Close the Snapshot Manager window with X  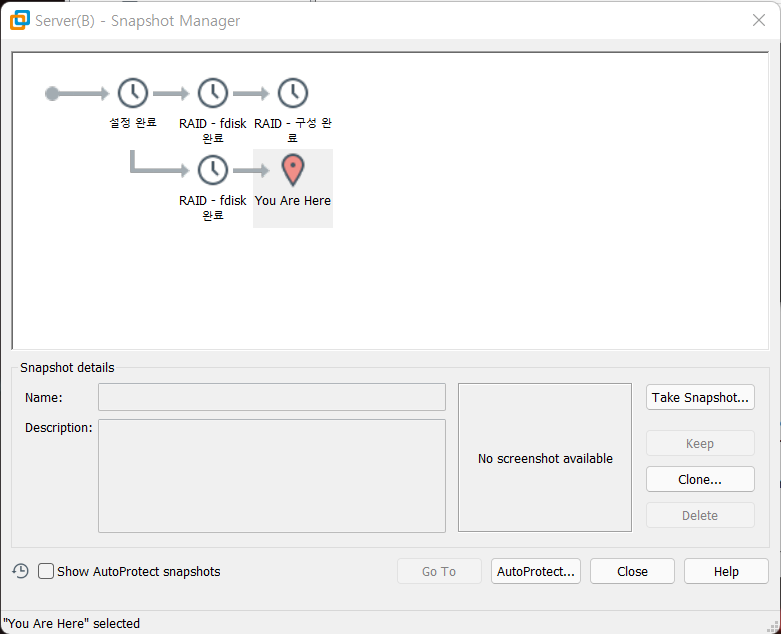tap(759, 20)
